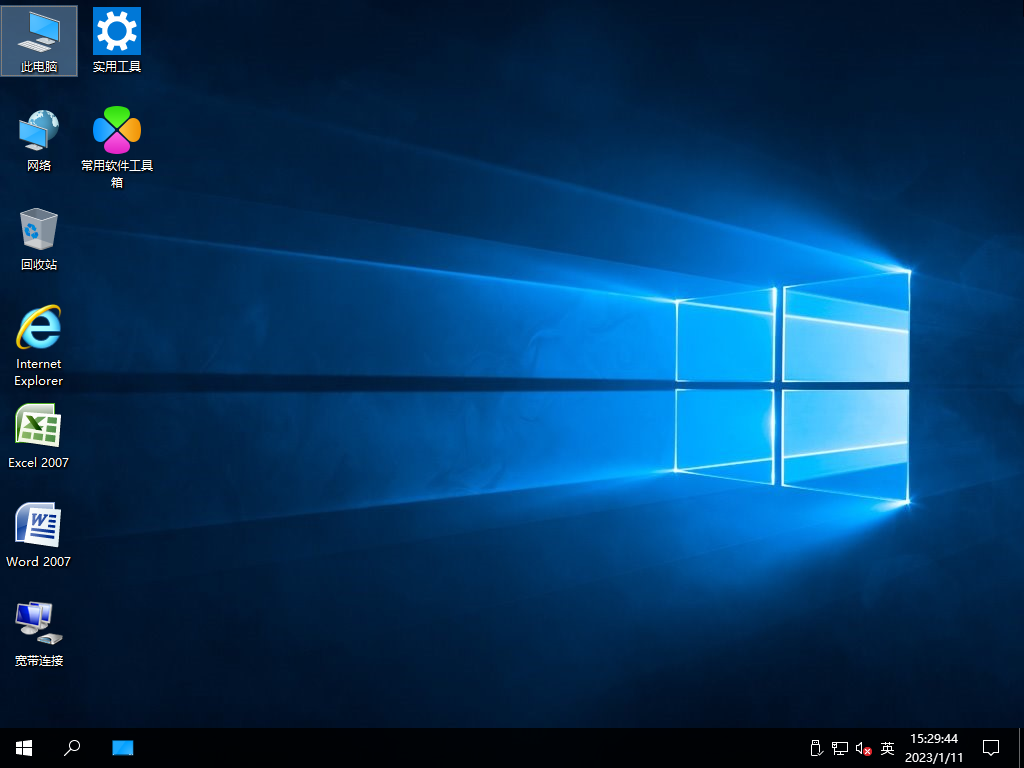Select the 实用工具 gear icon
This screenshot has width=1024, height=768.
pos(117,40)
